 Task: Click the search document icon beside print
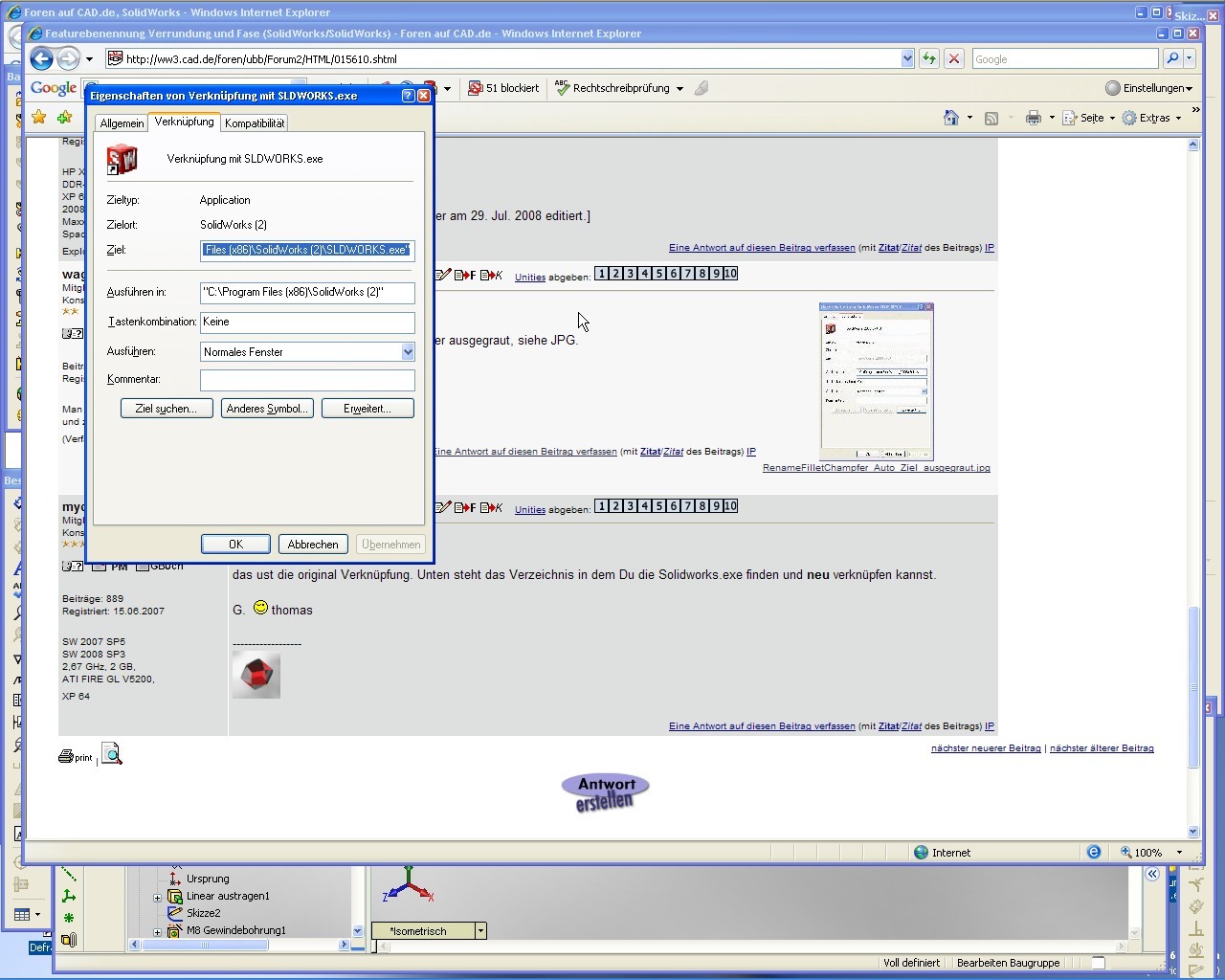tap(112, 755)
